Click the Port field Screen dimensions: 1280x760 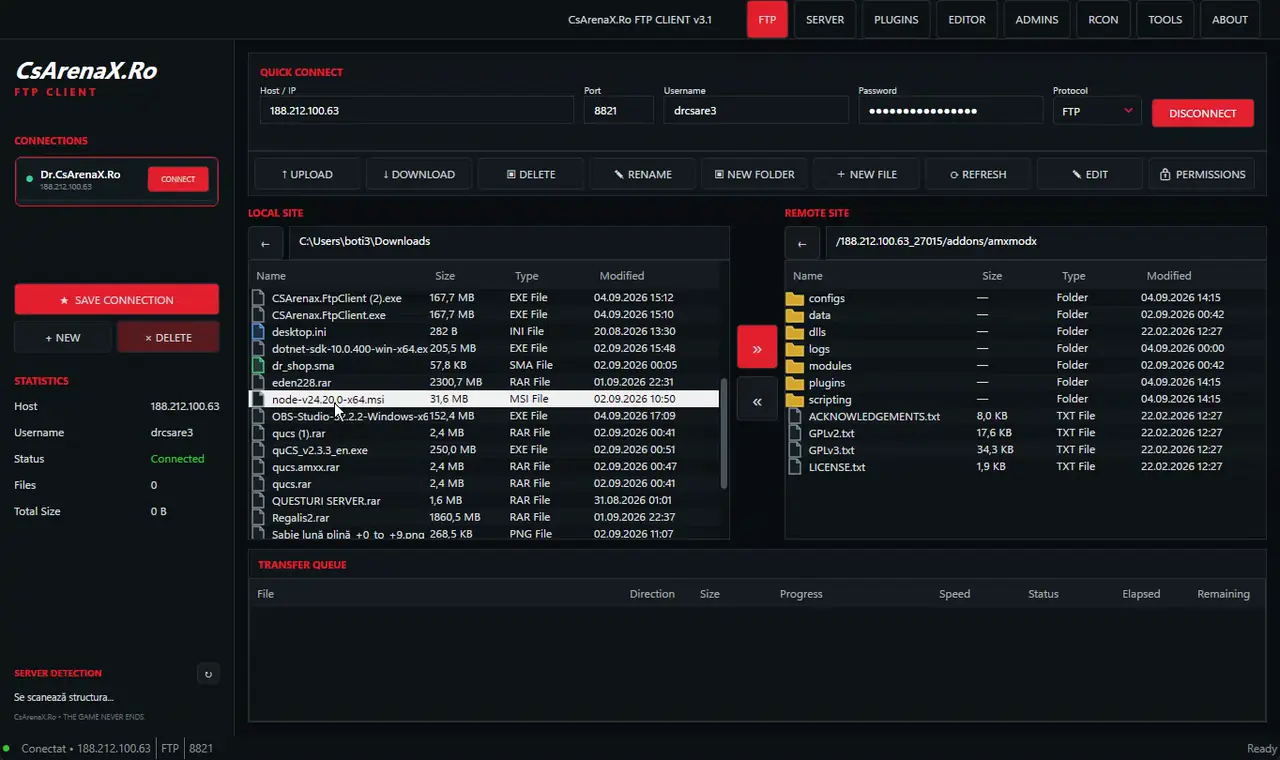(618, 111)
